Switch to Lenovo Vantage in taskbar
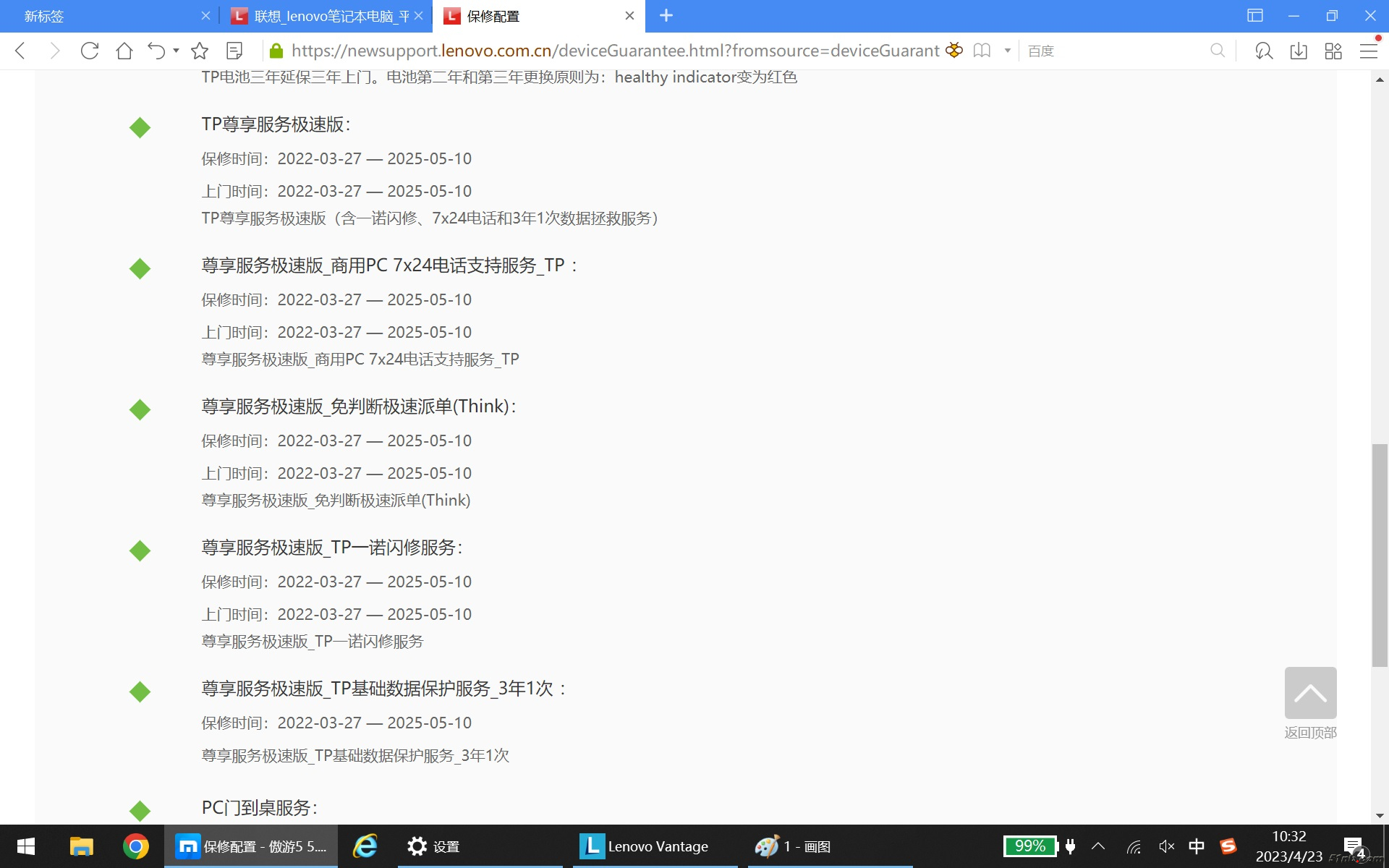The image size is (1389, 868). coord(655,846)
